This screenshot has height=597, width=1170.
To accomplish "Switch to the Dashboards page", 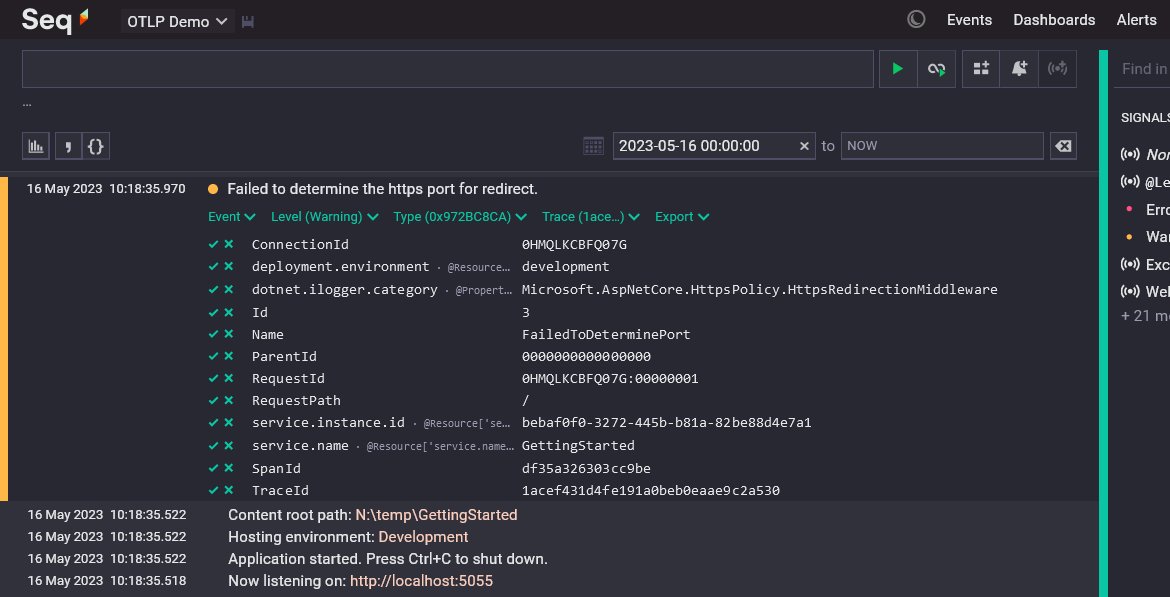I will (x=1054, y=19).
